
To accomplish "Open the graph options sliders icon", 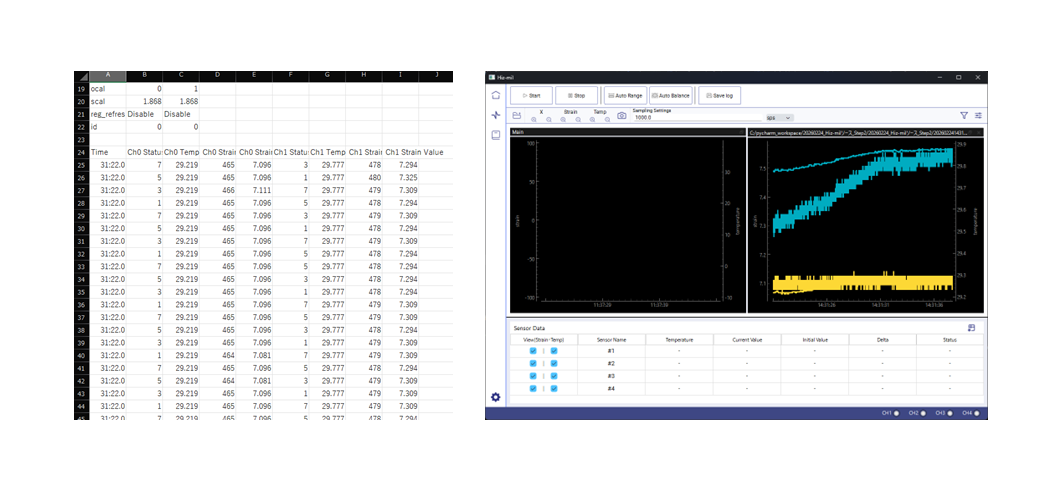I will [x=979, y=116].
